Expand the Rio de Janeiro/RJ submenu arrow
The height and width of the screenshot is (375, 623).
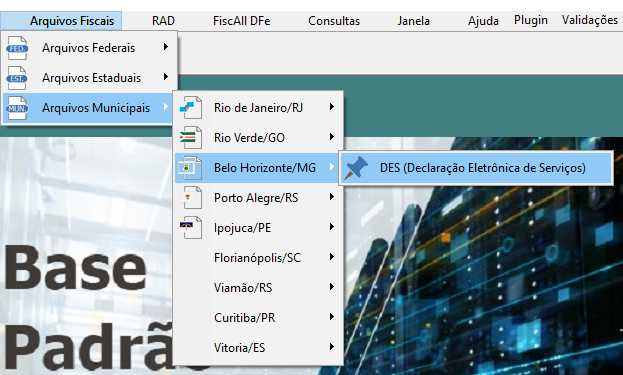[x=331, y=107]
